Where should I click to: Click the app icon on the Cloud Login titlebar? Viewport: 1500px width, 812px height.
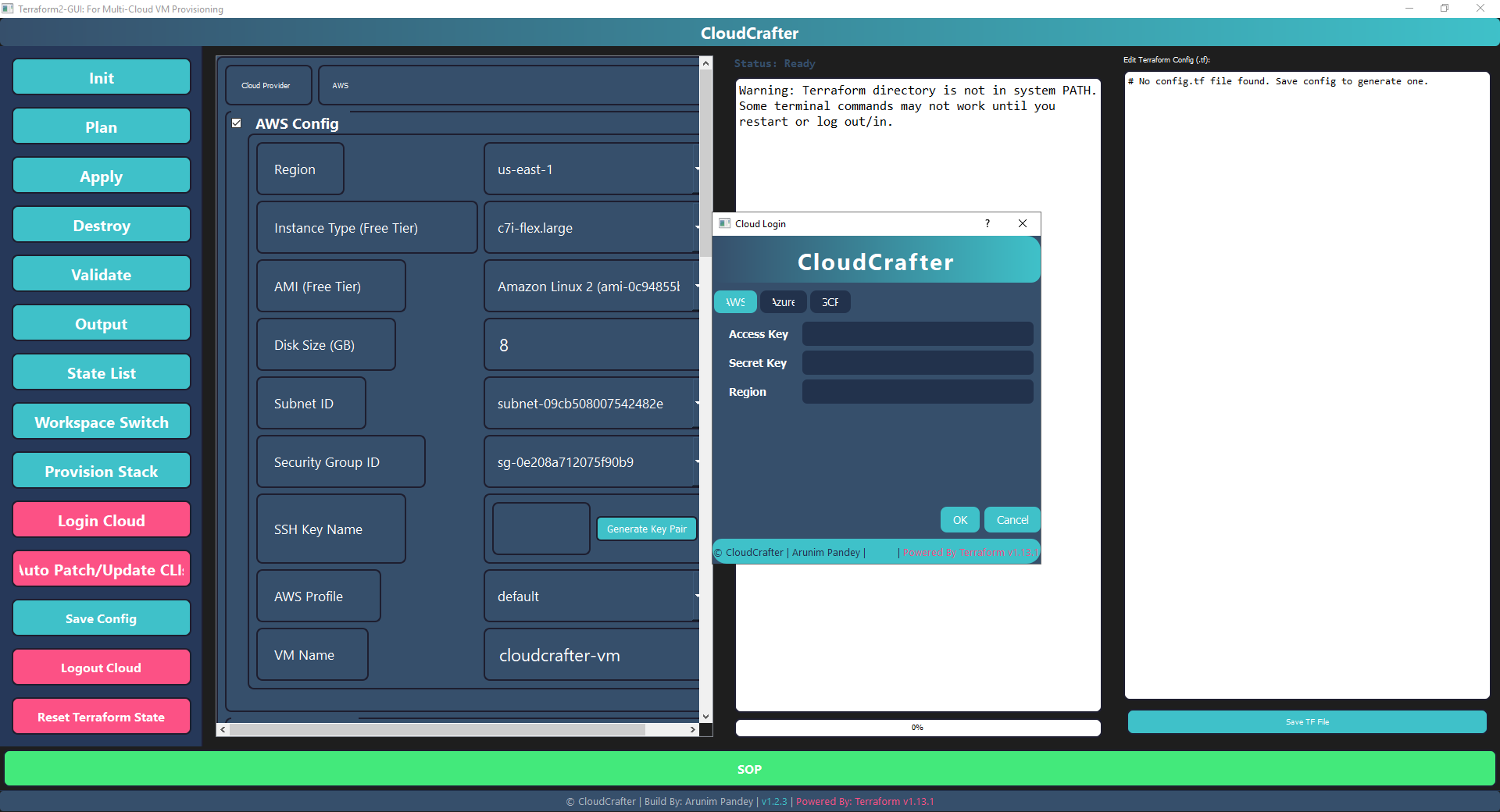(x=723, y=223)
